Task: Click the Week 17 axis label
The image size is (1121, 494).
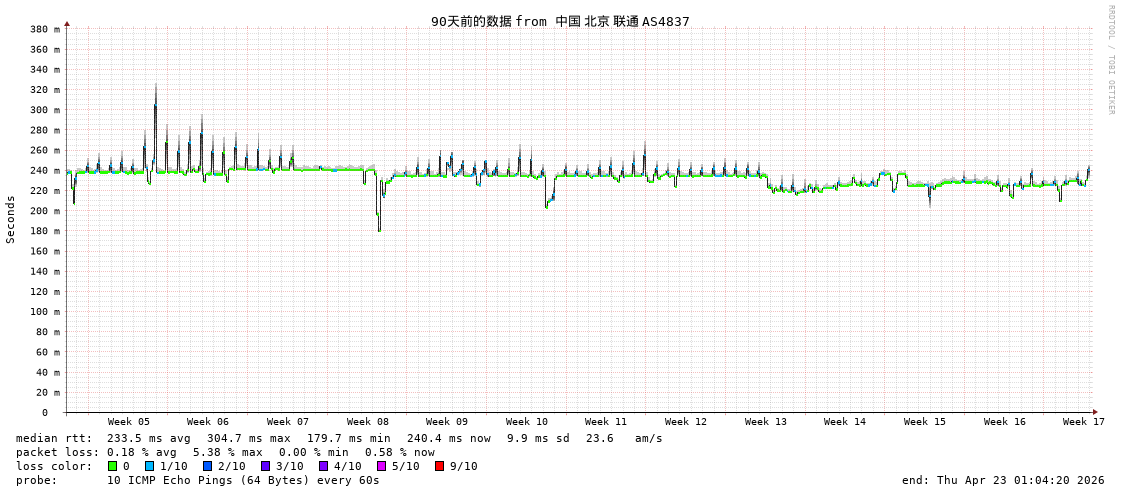Action: [x=1084, y=422]
